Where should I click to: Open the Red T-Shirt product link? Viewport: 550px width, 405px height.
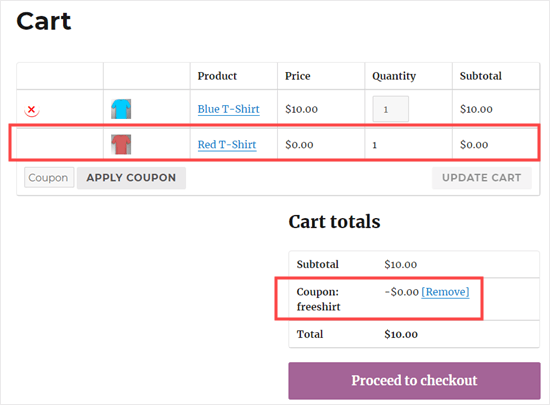(227, 144)
